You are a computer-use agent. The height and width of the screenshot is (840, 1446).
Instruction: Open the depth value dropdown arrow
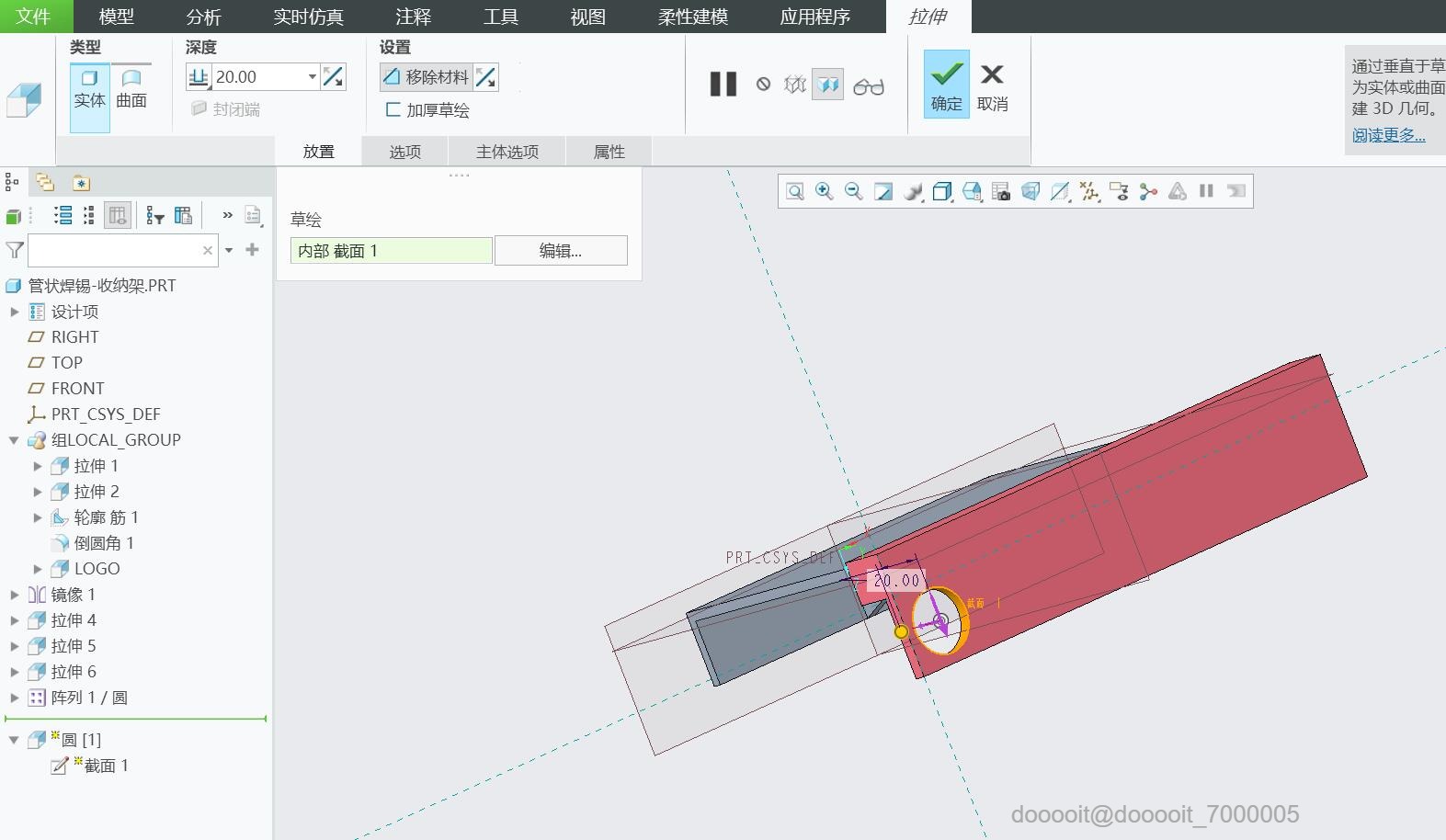coord(313,77)
